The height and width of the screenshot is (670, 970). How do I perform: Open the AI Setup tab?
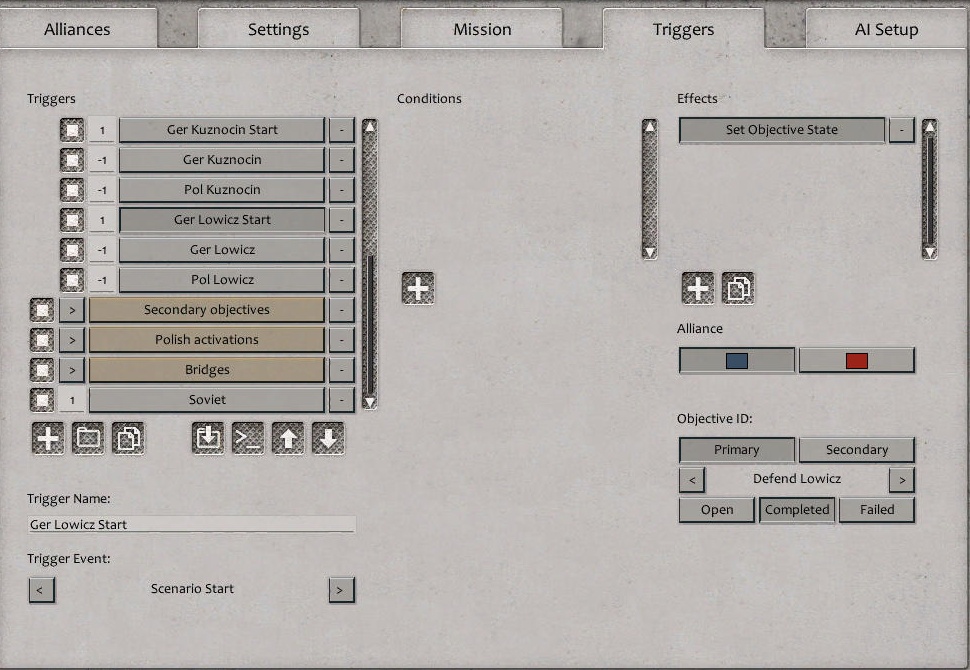pyautogui.click(x=886, y=29)
